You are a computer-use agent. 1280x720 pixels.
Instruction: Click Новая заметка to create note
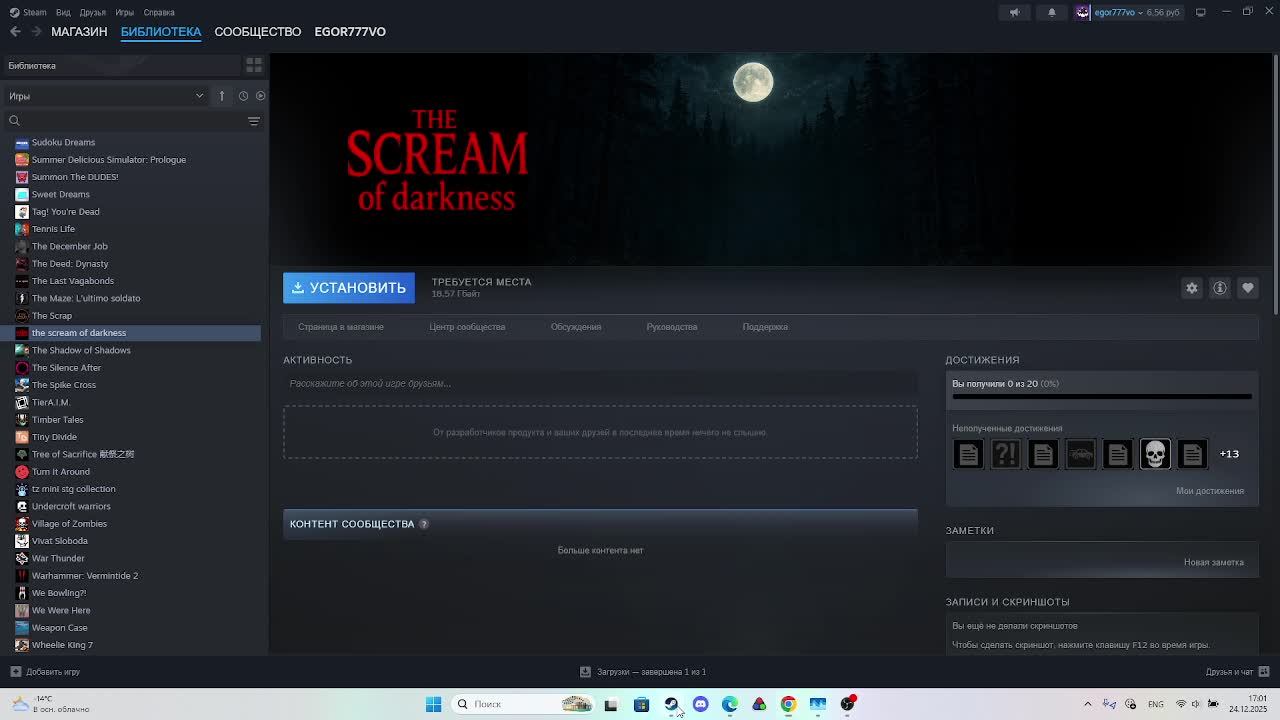tap(1214, 562)
